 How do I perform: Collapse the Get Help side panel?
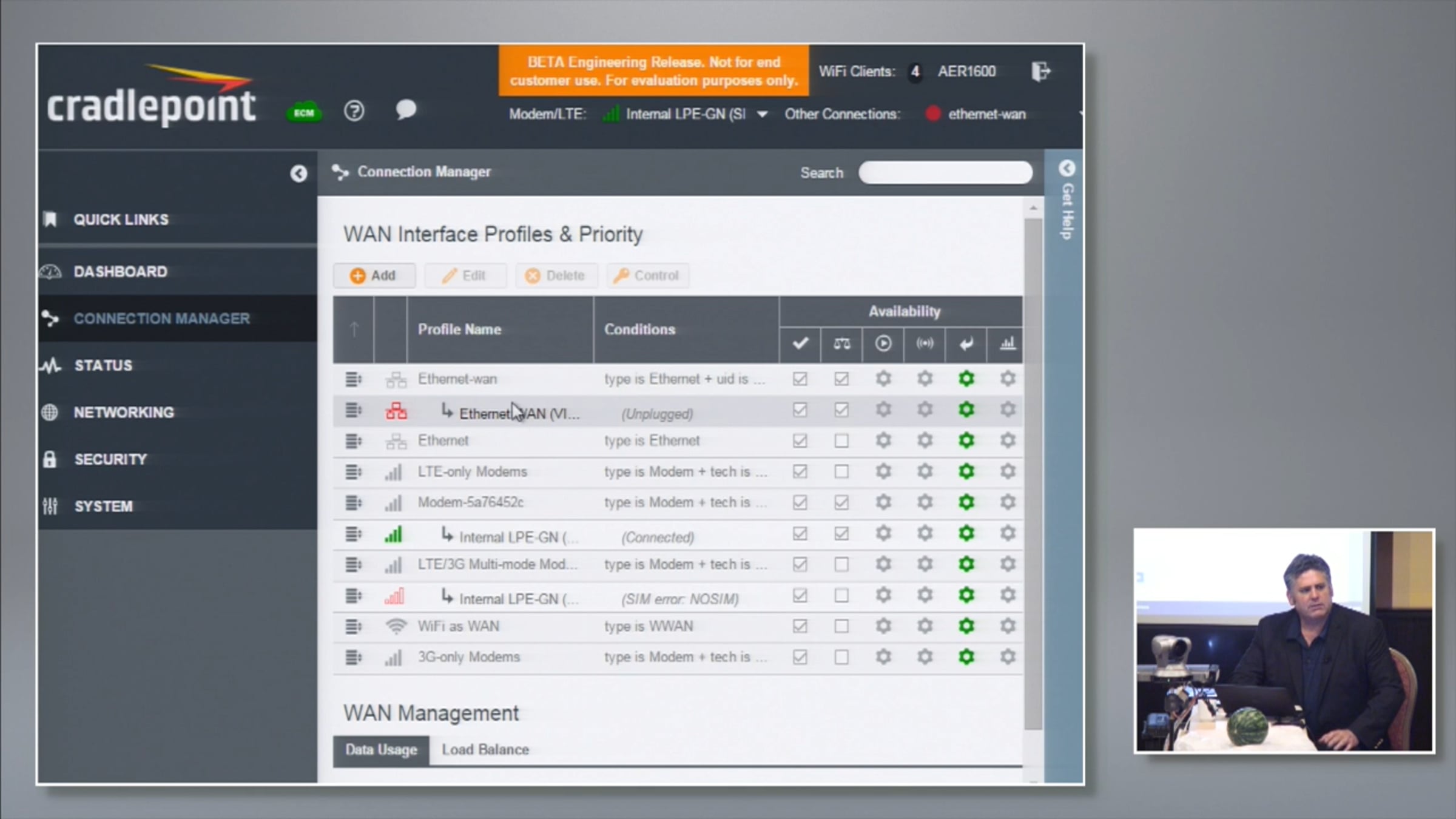click(x=1067, y=168)
